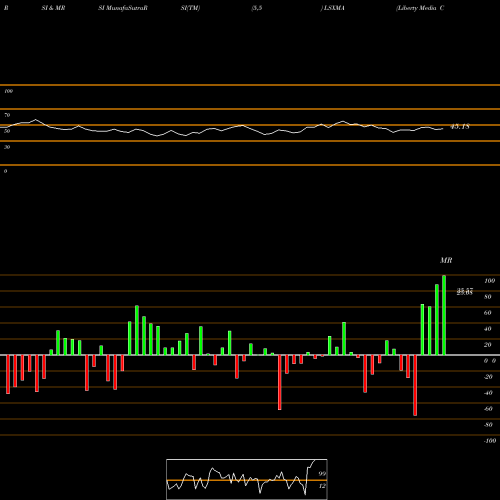Screen dimensions: 500x500
Task: Click the longest red bar near the right
Action: (415, 385)
